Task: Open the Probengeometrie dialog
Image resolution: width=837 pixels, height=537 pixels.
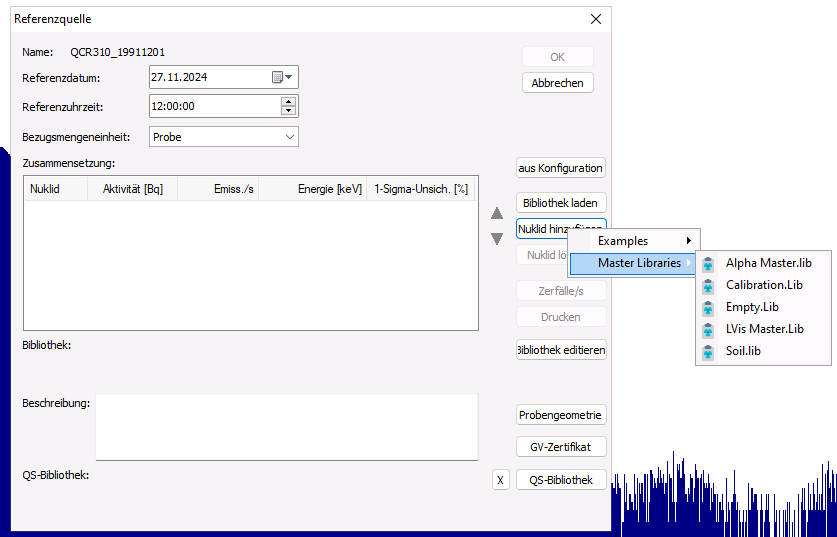Action: click(x=561, y=415)
